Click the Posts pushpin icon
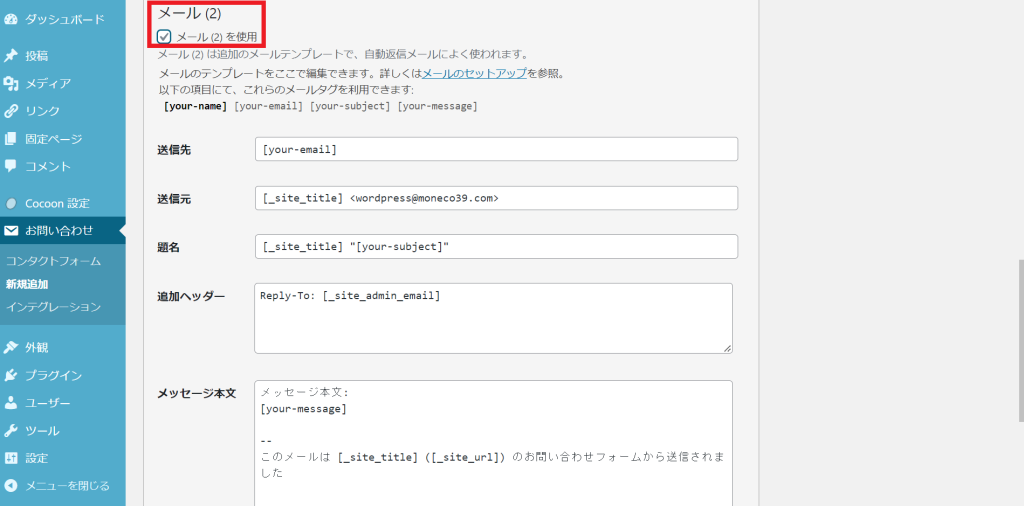 tap(11, 55)
